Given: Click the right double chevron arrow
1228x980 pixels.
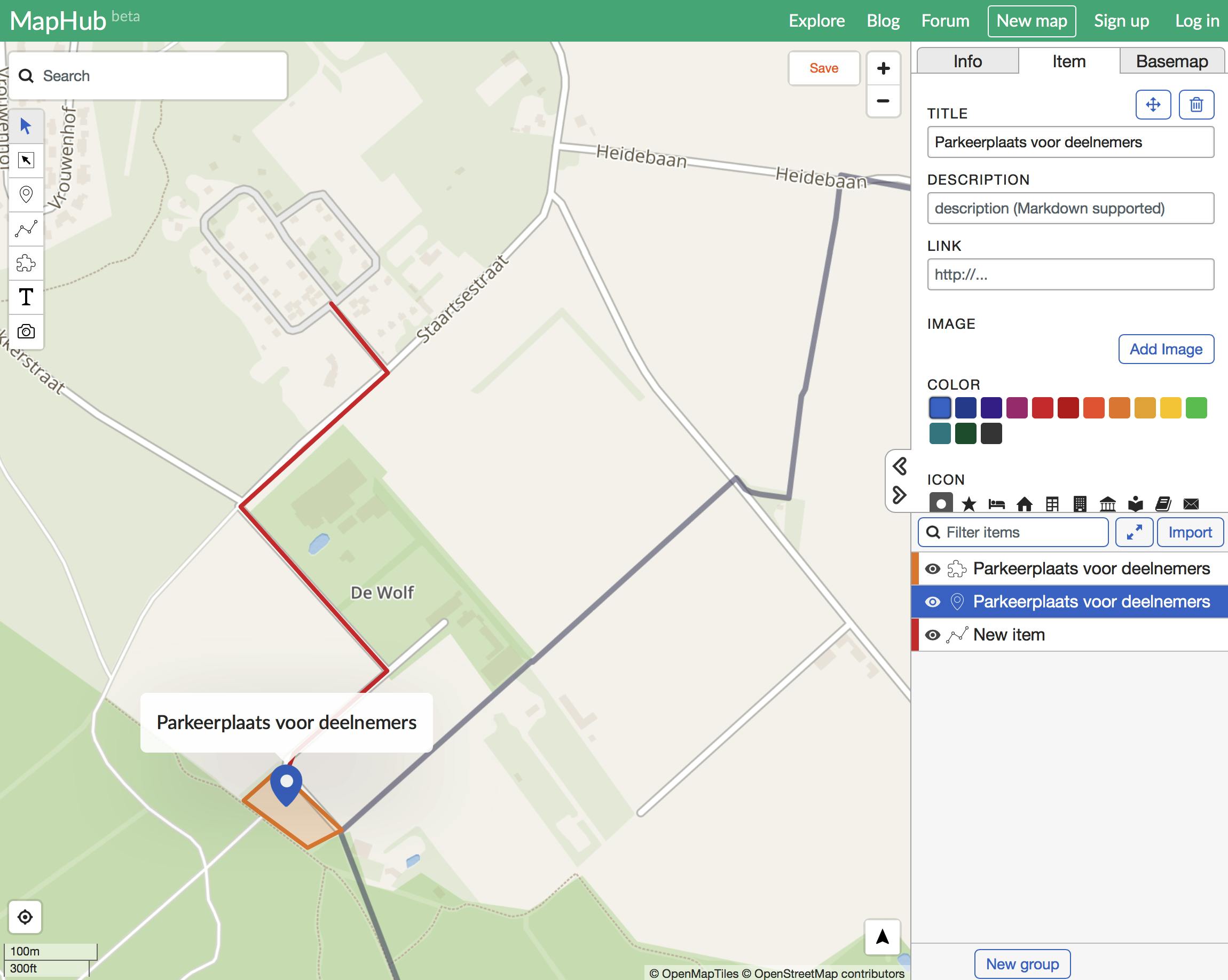Looking at the screenshot, I should point(899,495).
